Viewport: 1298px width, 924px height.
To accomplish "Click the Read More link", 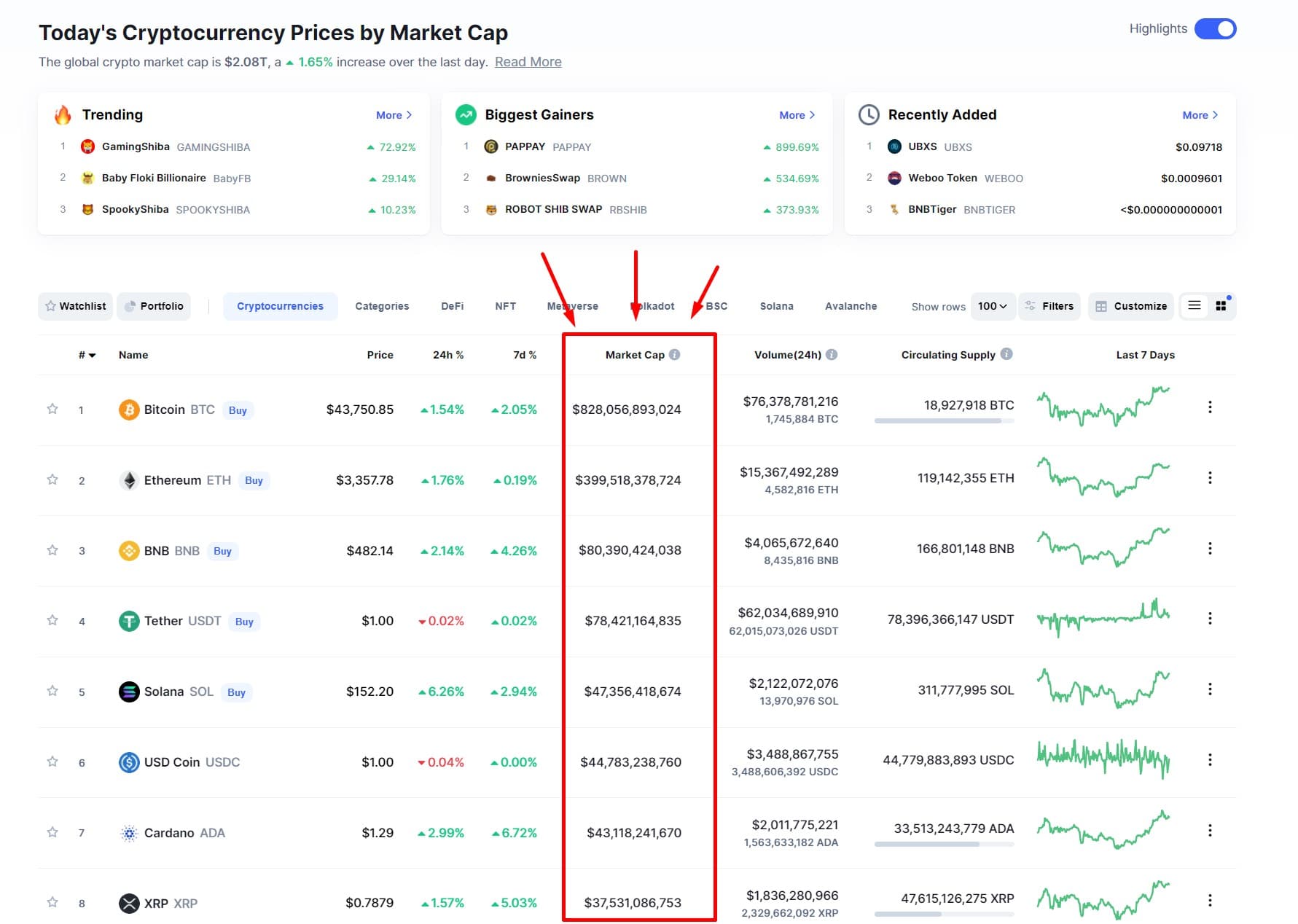I will pyautogui.click(x=528, y=62).
